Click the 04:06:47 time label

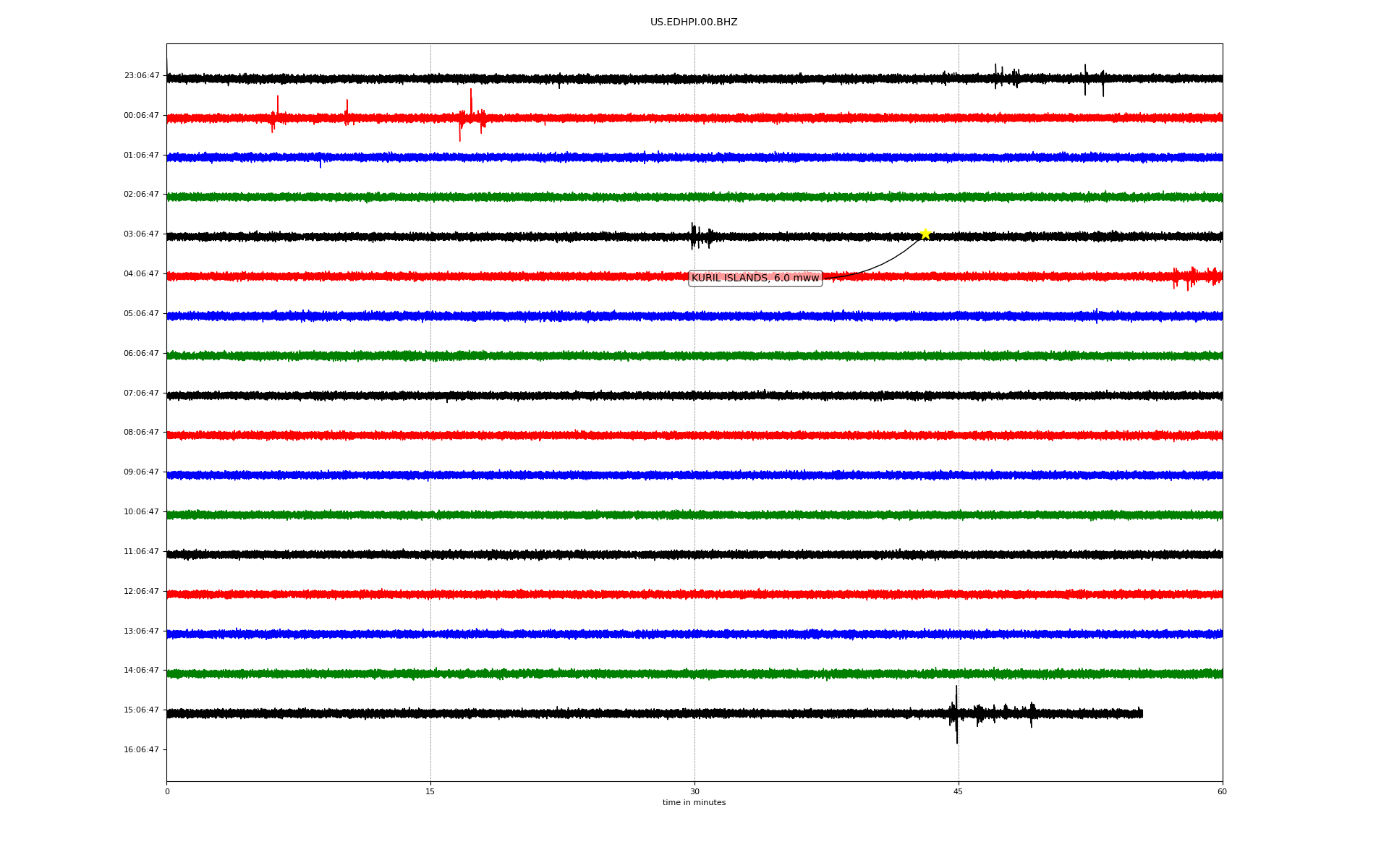[142, 274]
